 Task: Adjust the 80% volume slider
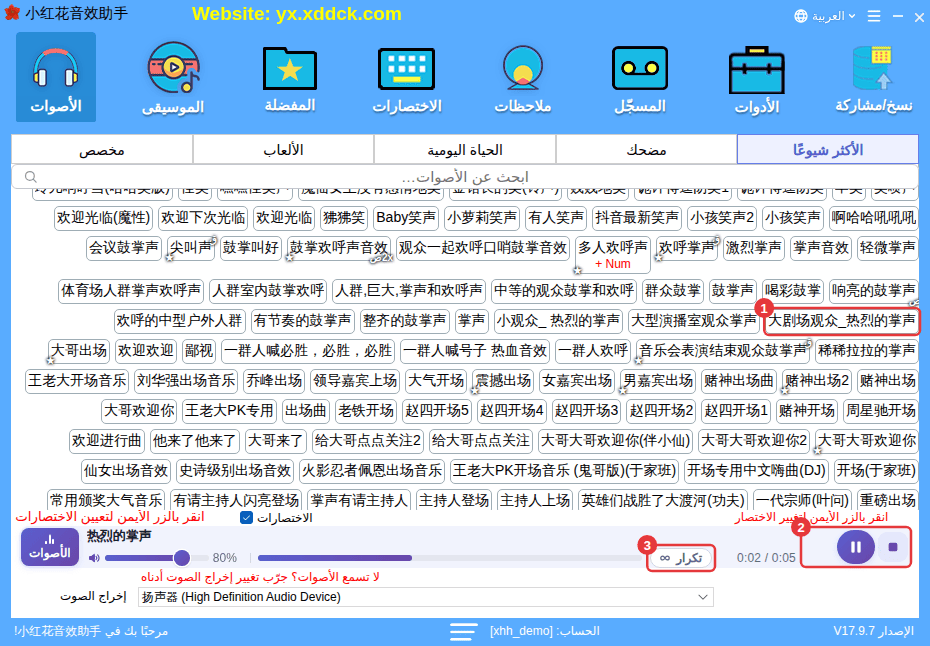point(157,558)
